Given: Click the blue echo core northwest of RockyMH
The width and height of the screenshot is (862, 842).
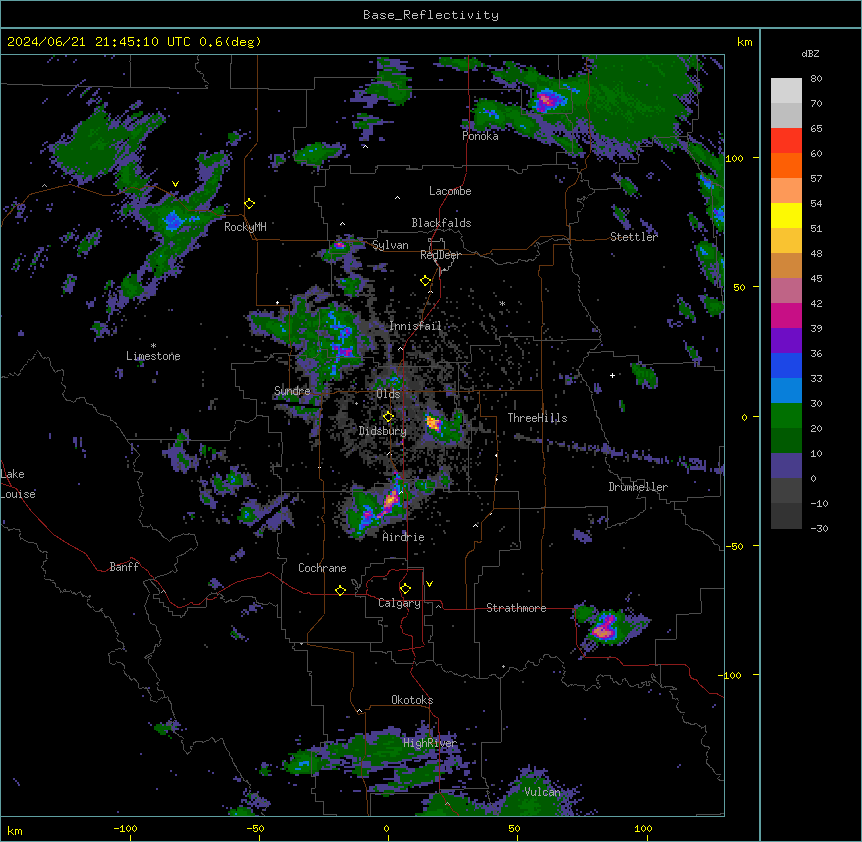Looking at the screenshot, I should pyautogui.click(x=174, y=220).
